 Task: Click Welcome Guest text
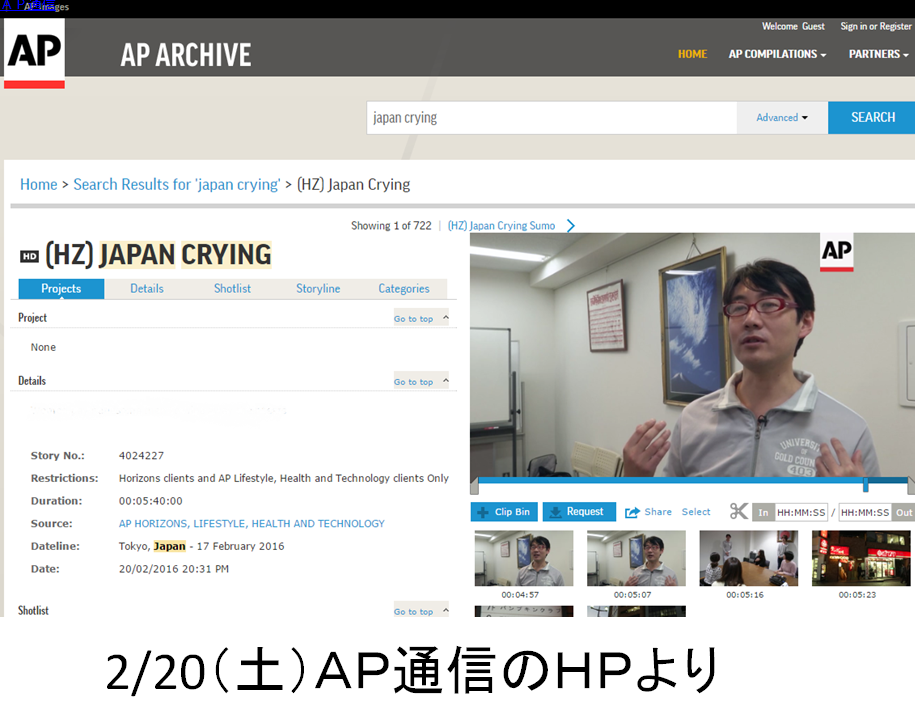(793, 26)
